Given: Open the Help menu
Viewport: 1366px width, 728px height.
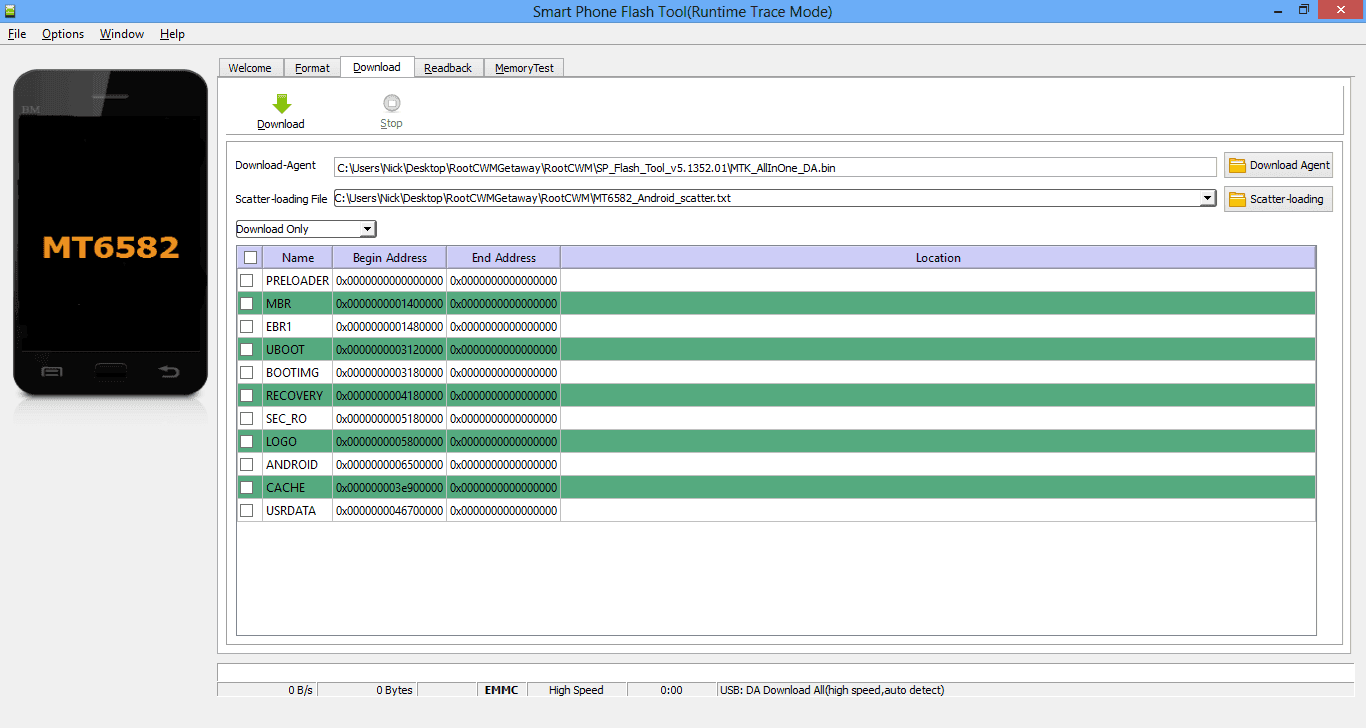Looking at the screenshot, I should [x=172, y=34].
